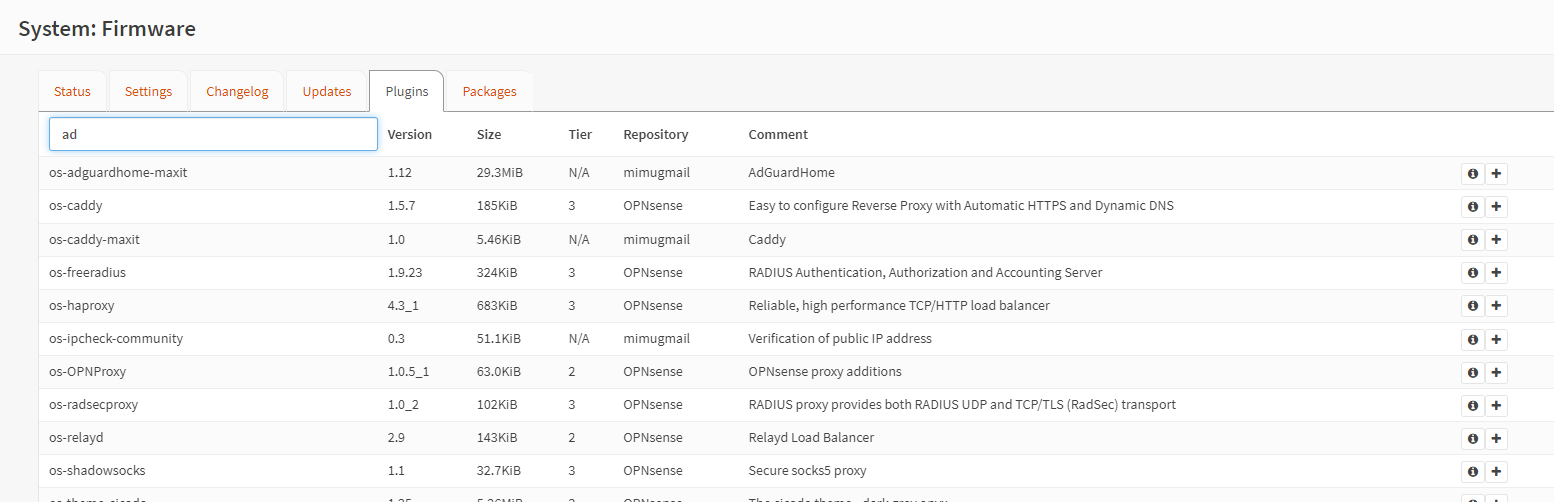Open the Settings tab
The width and height of the screenshot is (1554, 502).
(148, 92)
